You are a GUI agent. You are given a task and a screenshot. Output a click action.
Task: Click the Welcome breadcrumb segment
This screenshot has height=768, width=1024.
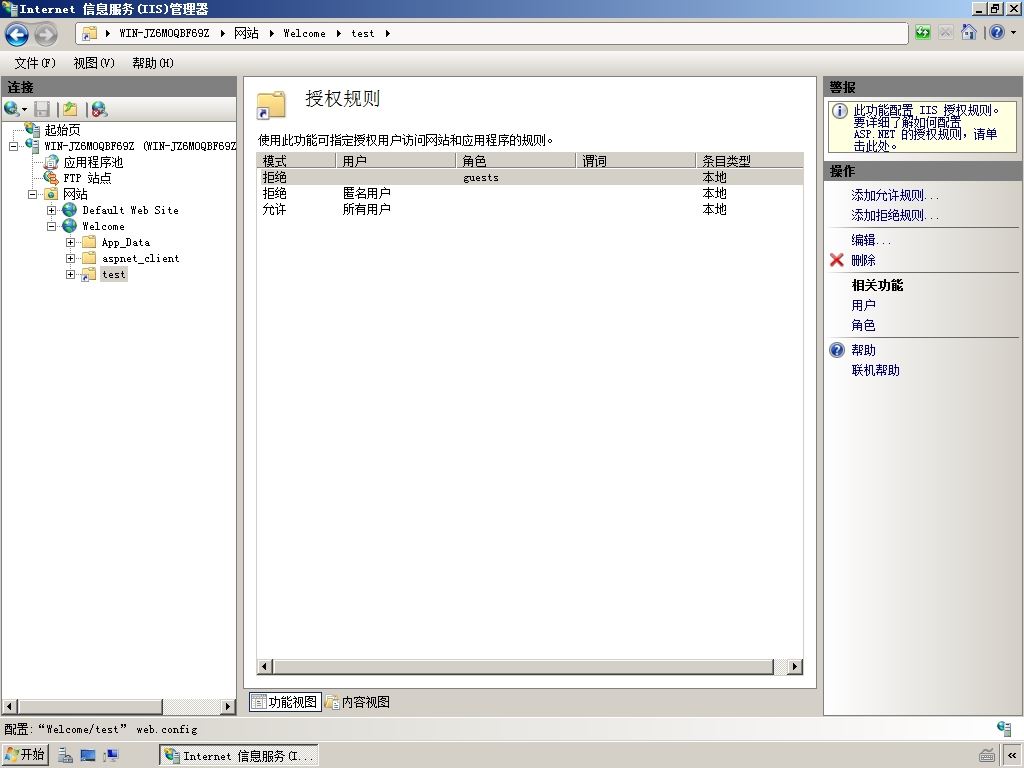[x=304, y=33]
